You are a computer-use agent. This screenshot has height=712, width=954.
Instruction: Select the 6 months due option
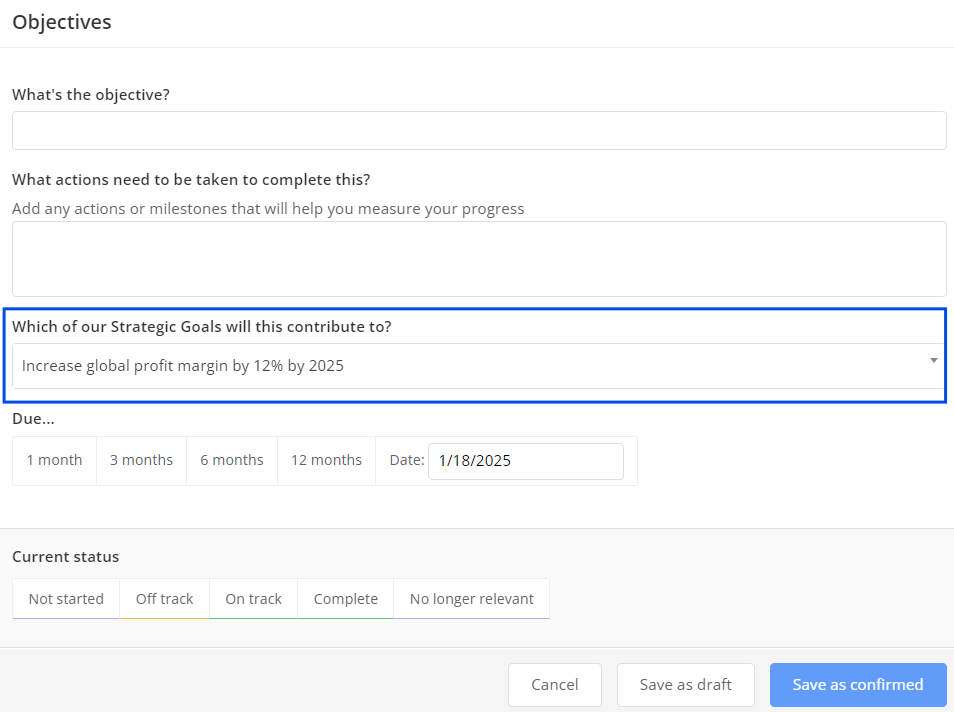[232, 461]
